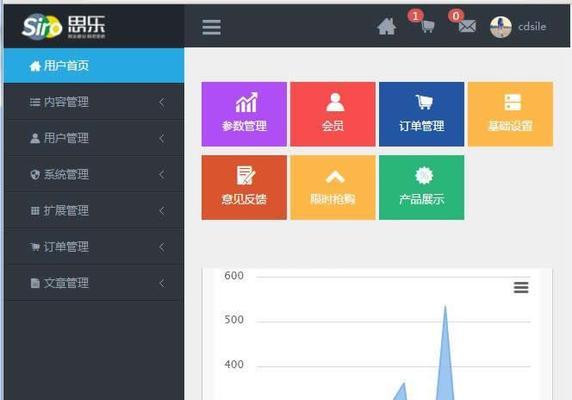Image resolution: width=572 pixels, height=400 pixels.
Task: Select 用户首页 in the sidebar
Action: click(x=94, y=66)
